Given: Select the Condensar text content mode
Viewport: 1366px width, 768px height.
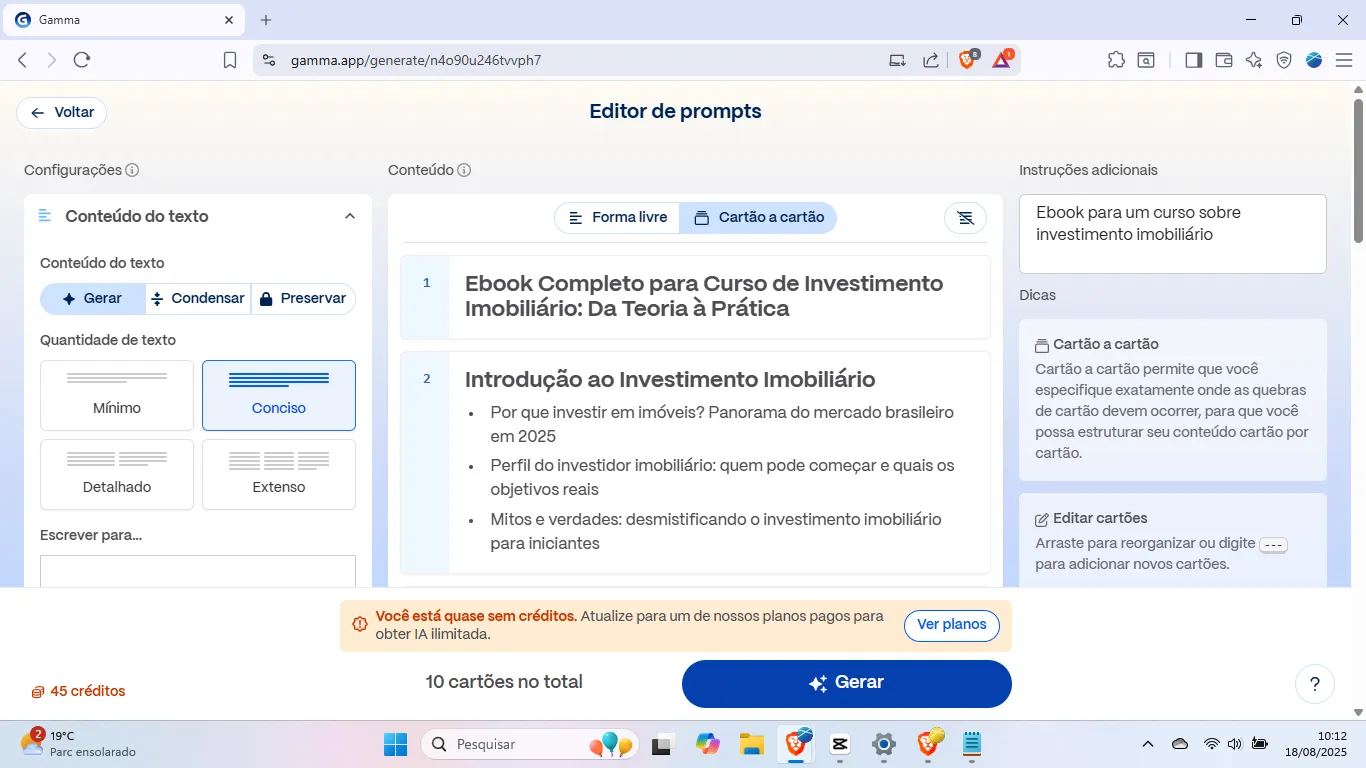Looking at the screenshot, I should pyautogui.click(x=198, y=298).
